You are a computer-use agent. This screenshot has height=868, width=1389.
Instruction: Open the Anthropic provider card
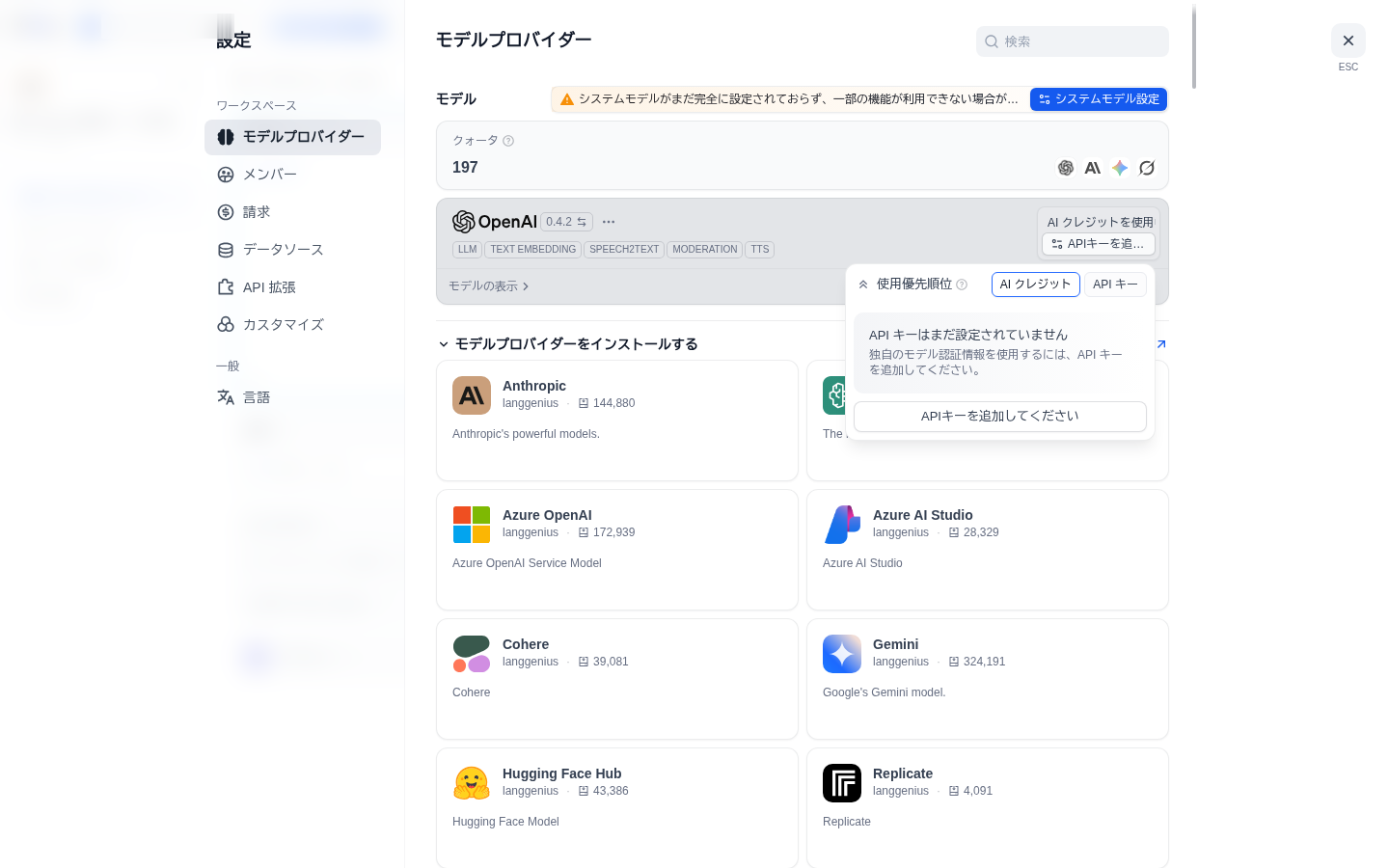tap(617, 420)
